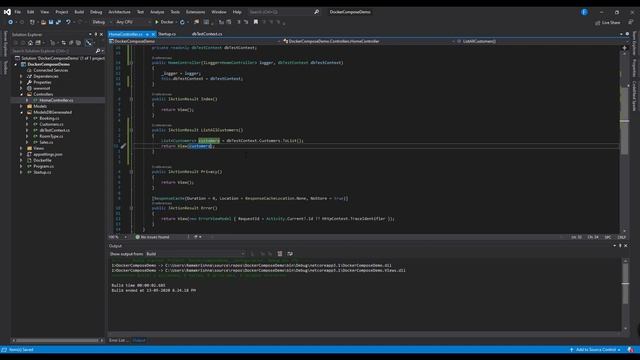
Task: Select Program.cs in Solution Explorer
Action: [x=43, y=167]
